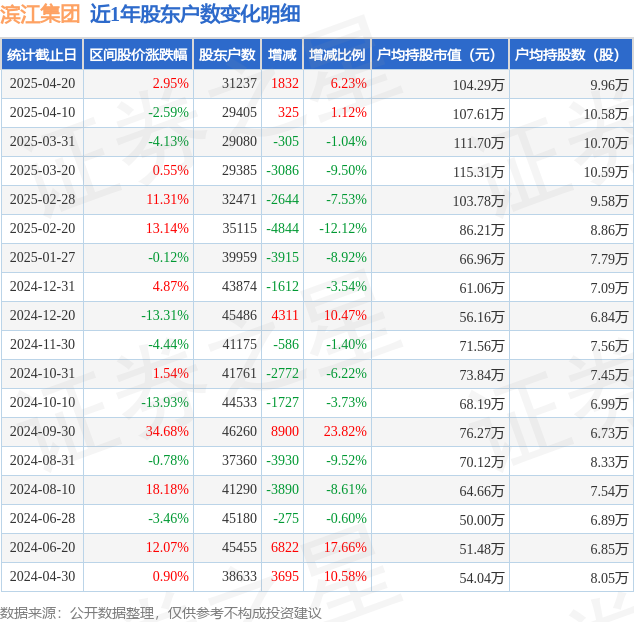Image resolution: width=634 pixels, height=622 pixels.
Task: Select the date cell 2024-08-10
Action: click(x=42, y=489)
